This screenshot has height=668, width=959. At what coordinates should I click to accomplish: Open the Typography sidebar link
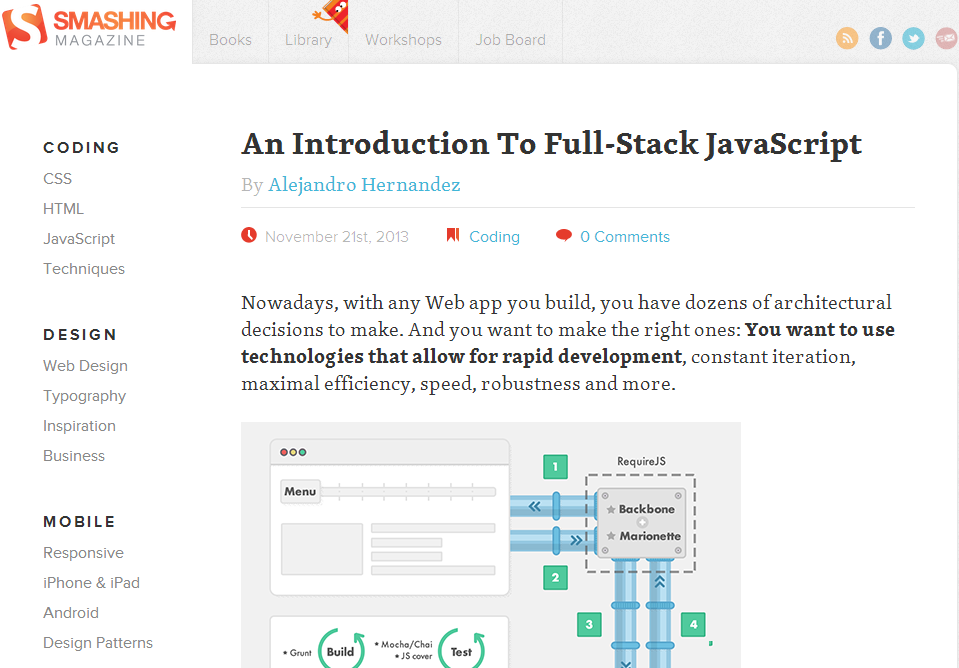click(x=84, y=396)
